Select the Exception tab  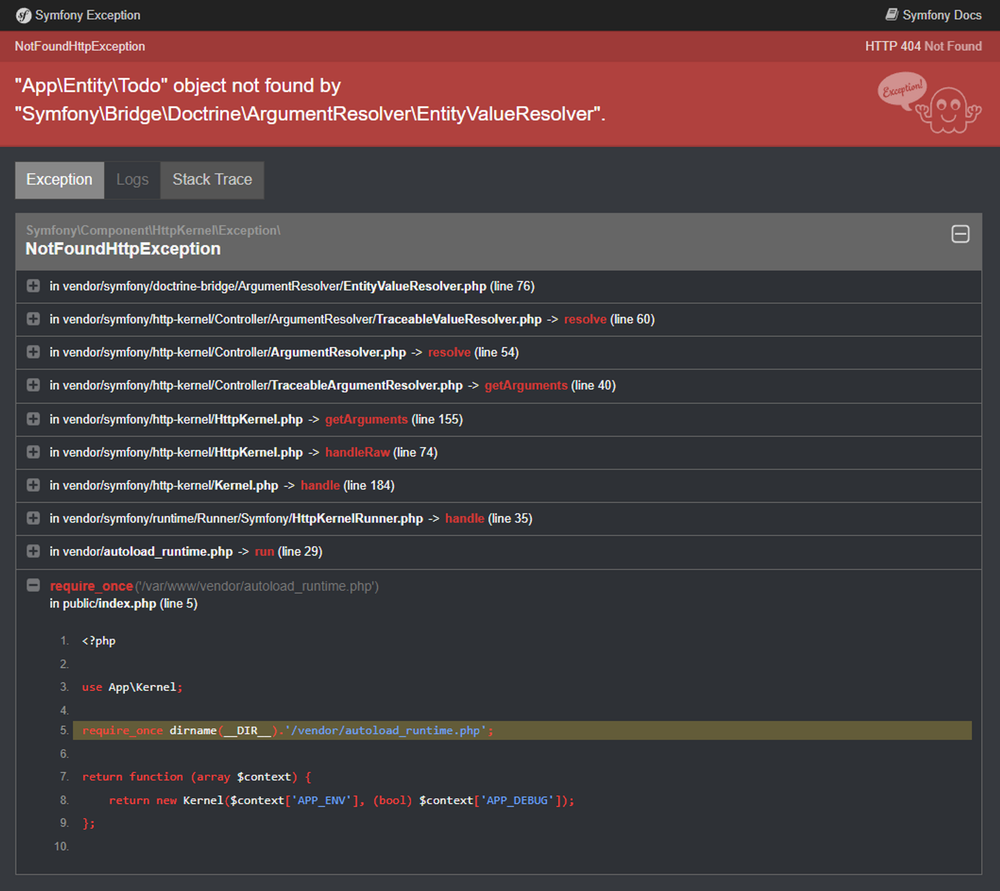(x=59, y=180)
